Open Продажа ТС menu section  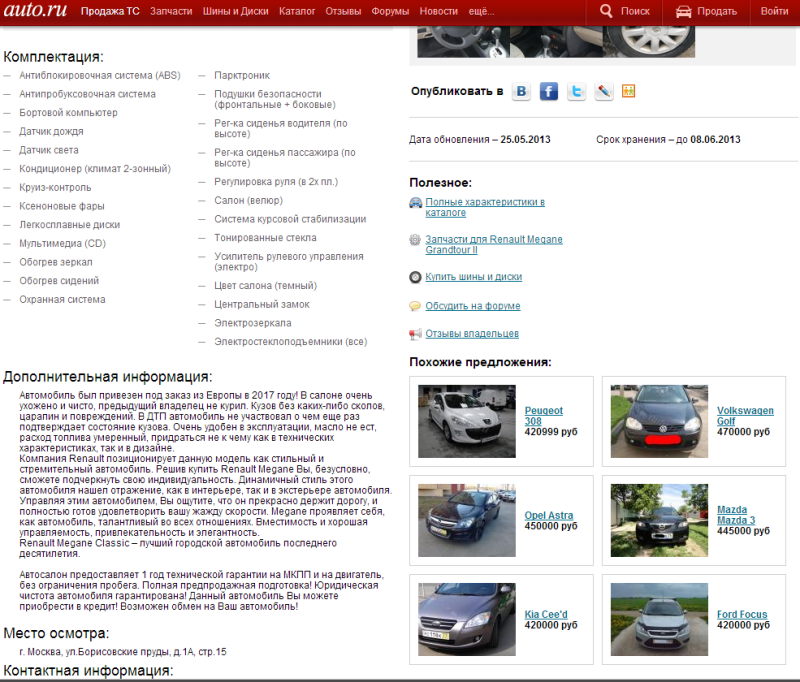click(110, 11)
